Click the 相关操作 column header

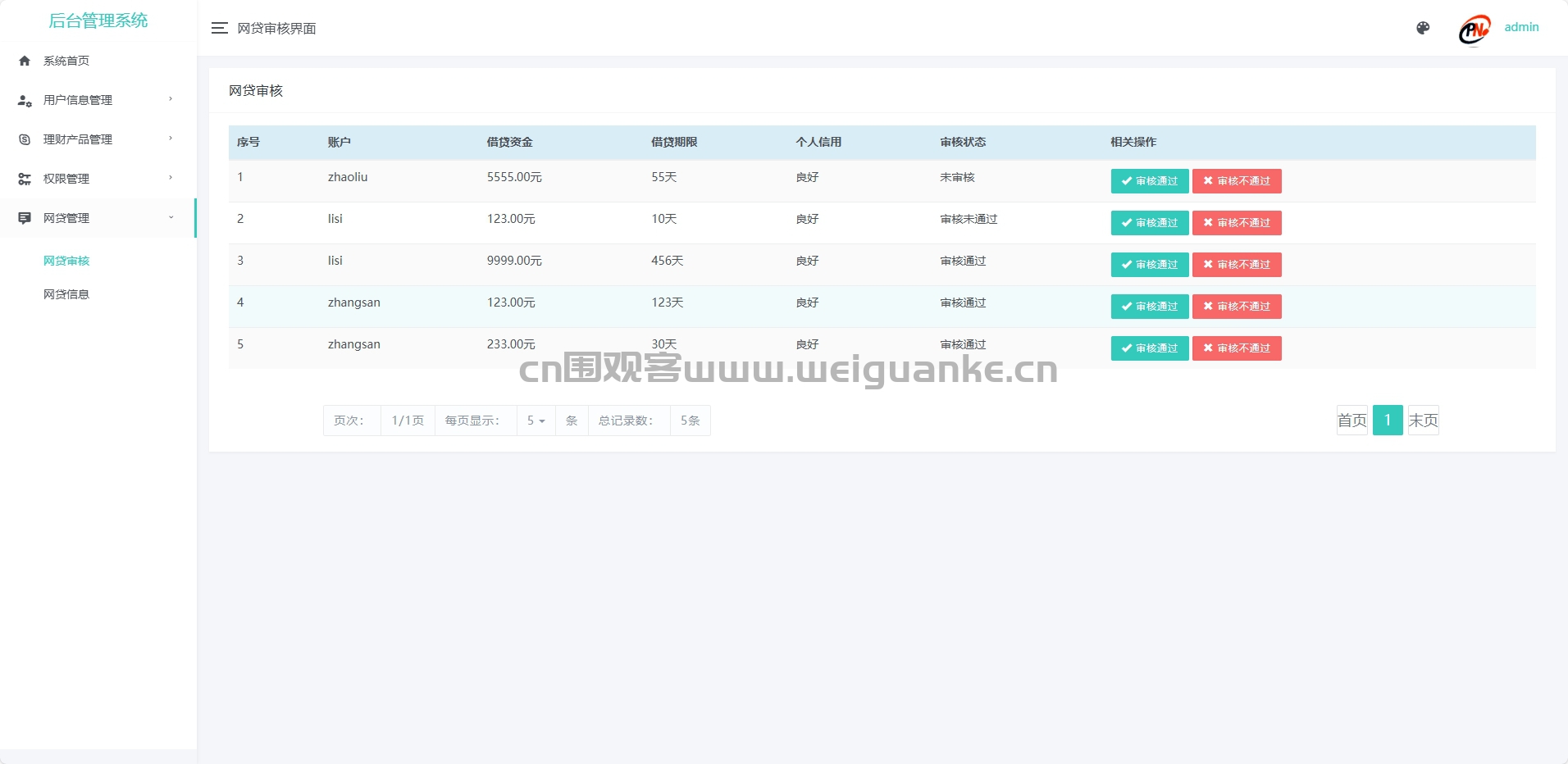[x=1133, y=142]
